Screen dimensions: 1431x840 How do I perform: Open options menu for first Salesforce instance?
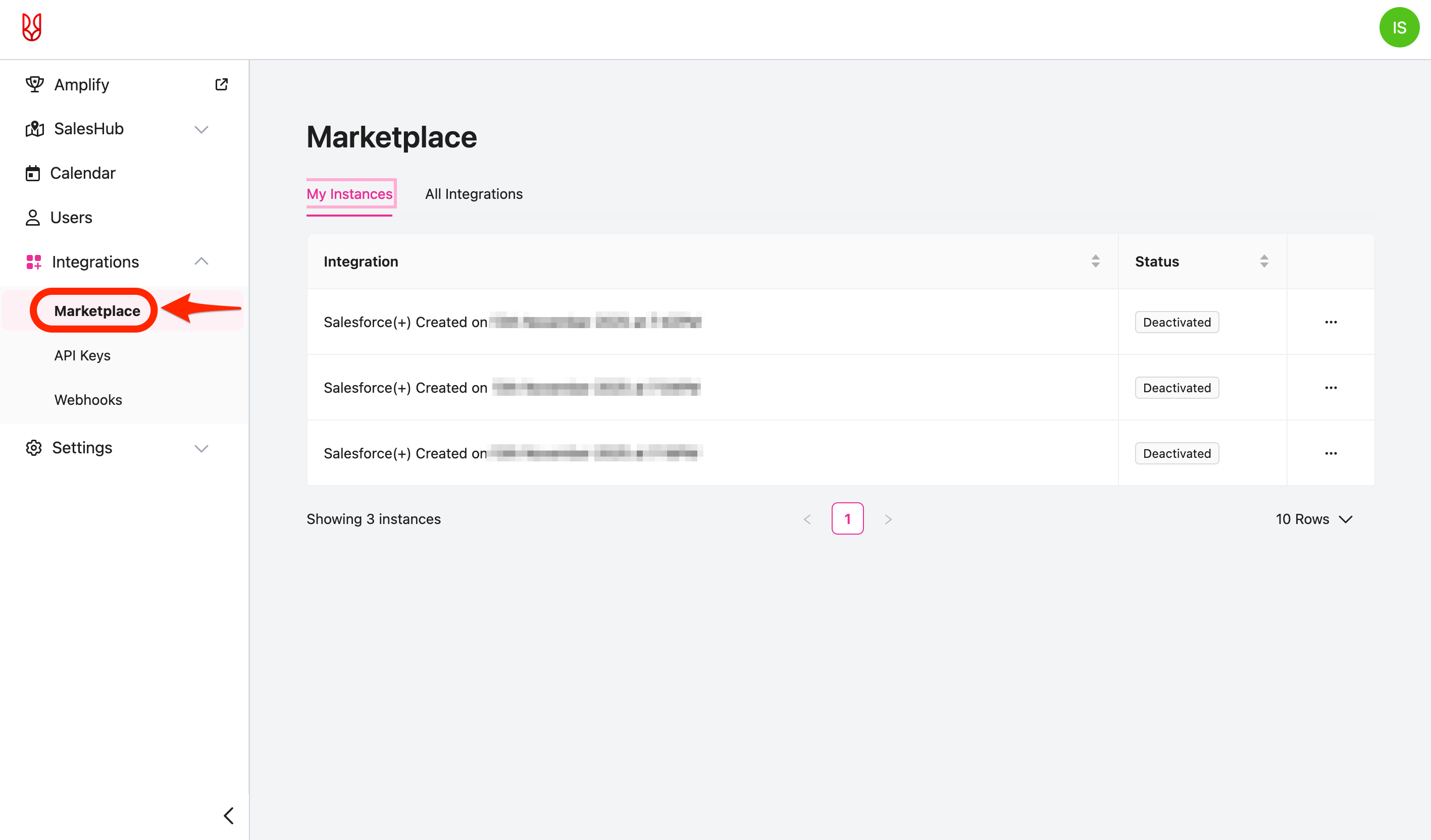(x=1331, y=323)
